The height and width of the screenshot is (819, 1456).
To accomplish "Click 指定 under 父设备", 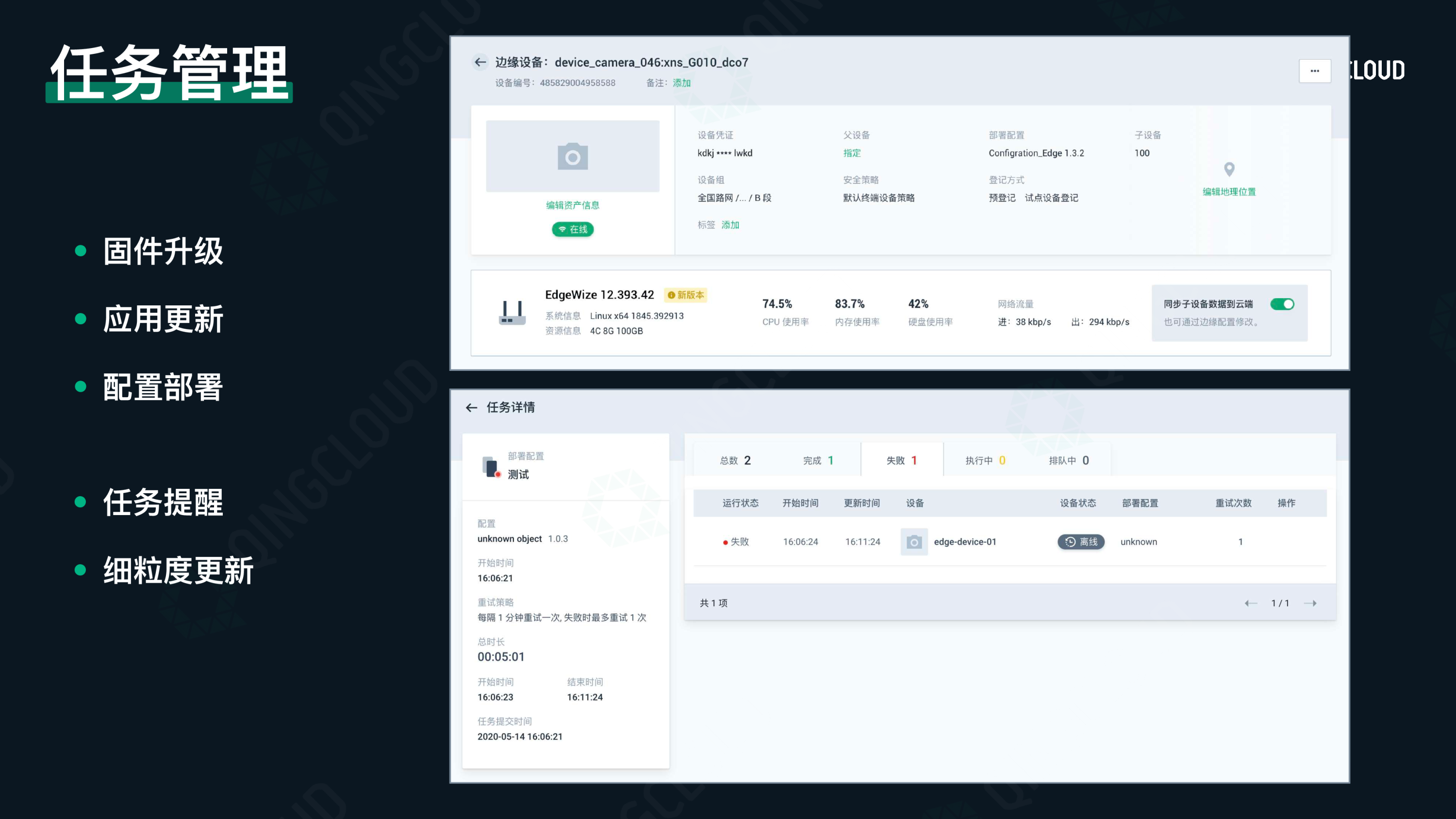I will click(x=852, y=153).
